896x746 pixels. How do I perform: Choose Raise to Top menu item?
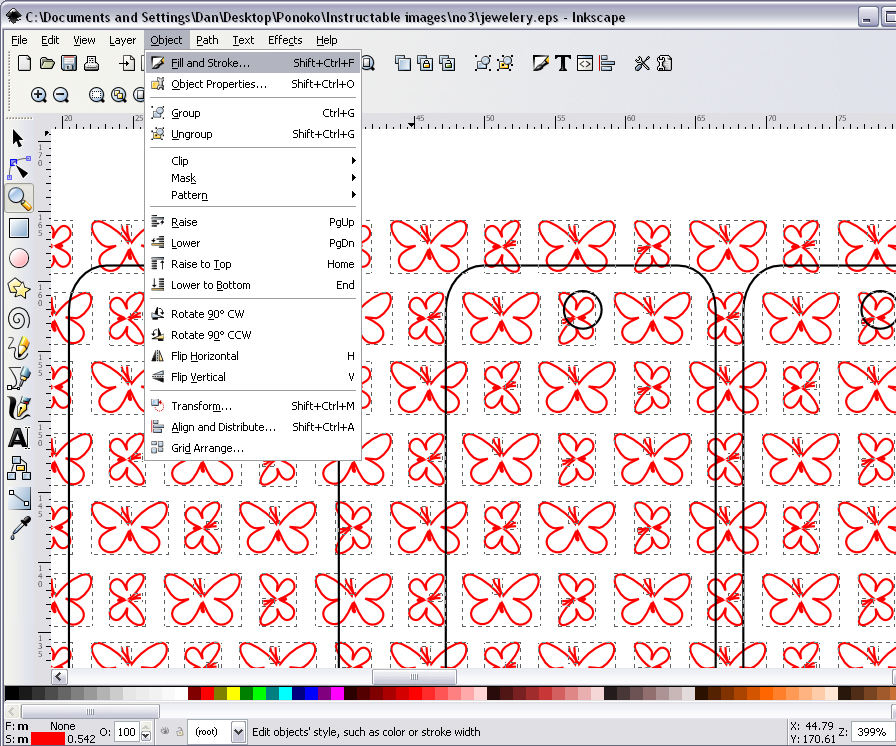[x=254, y=264]
